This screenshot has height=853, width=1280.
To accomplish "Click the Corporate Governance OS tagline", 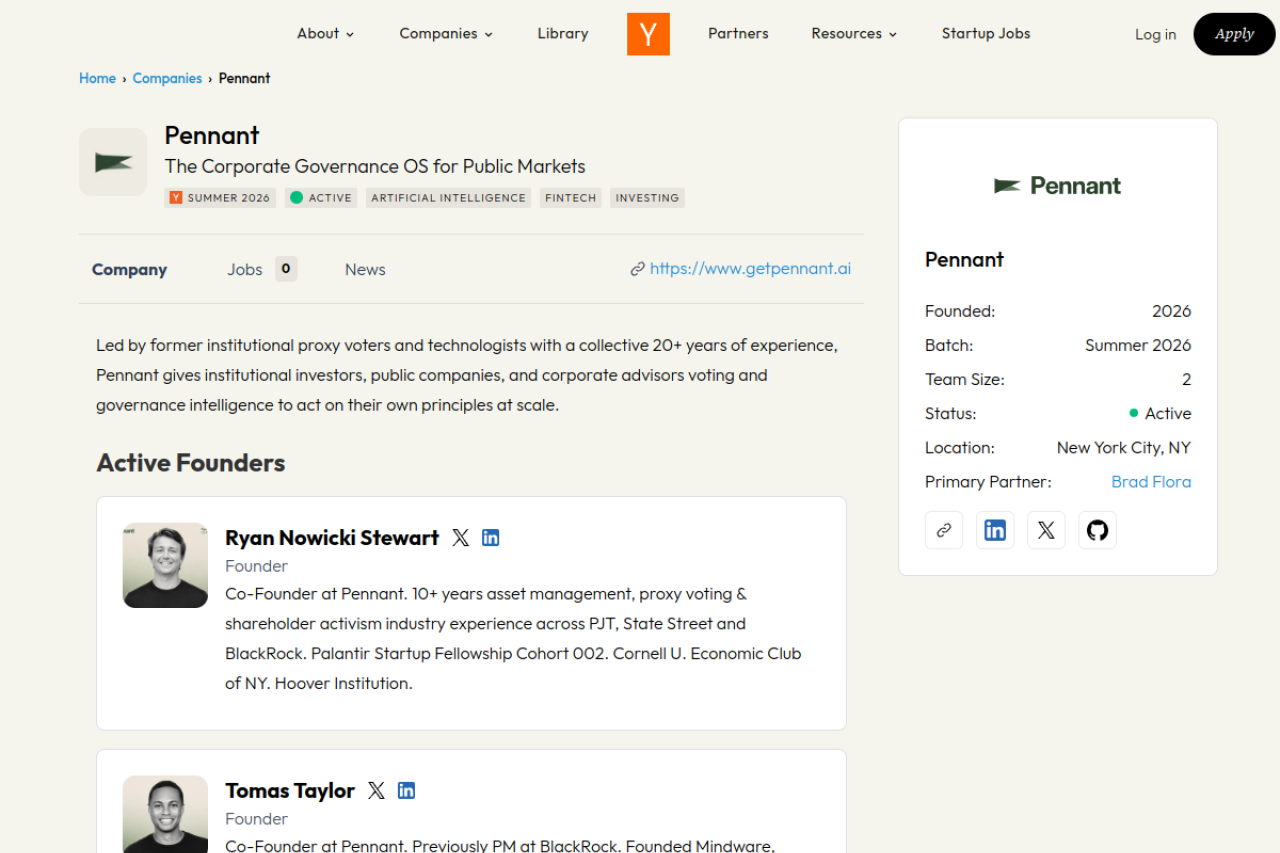I will tap(375, 166).
